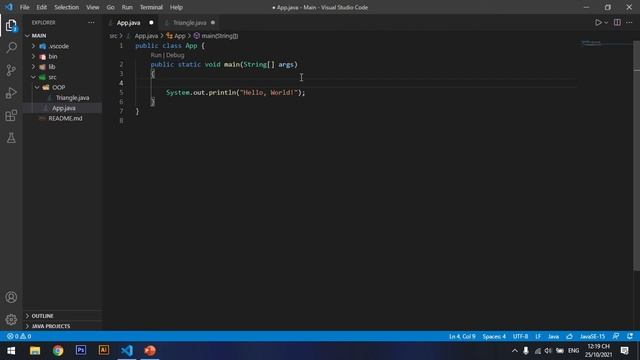This screenshot has height=360, width=640.
Task: Open the Terminal menu
Action: click(151, 7)
